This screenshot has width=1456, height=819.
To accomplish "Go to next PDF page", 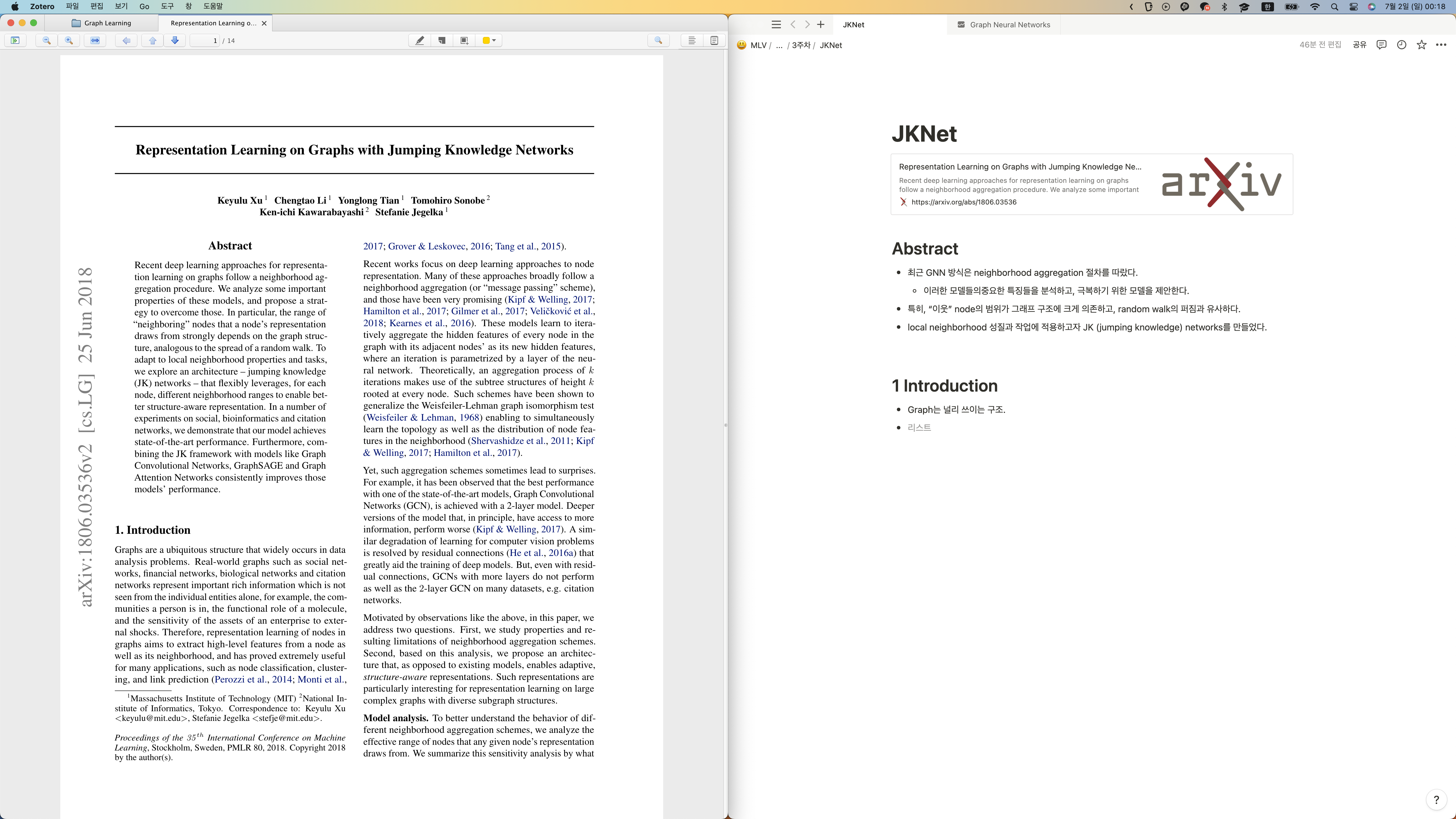I will [x=175, y=40].
